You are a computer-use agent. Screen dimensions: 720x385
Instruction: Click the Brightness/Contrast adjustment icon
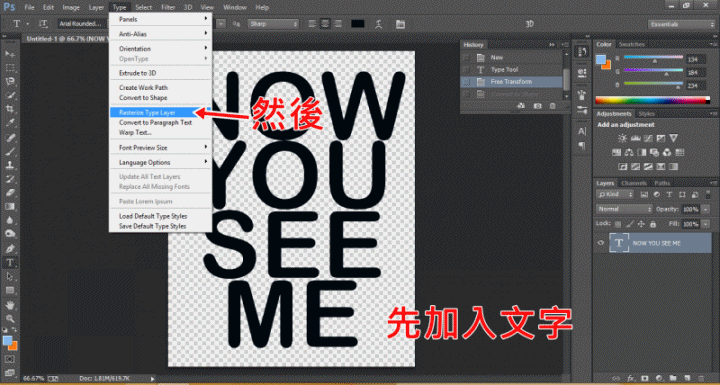(622, 138)
